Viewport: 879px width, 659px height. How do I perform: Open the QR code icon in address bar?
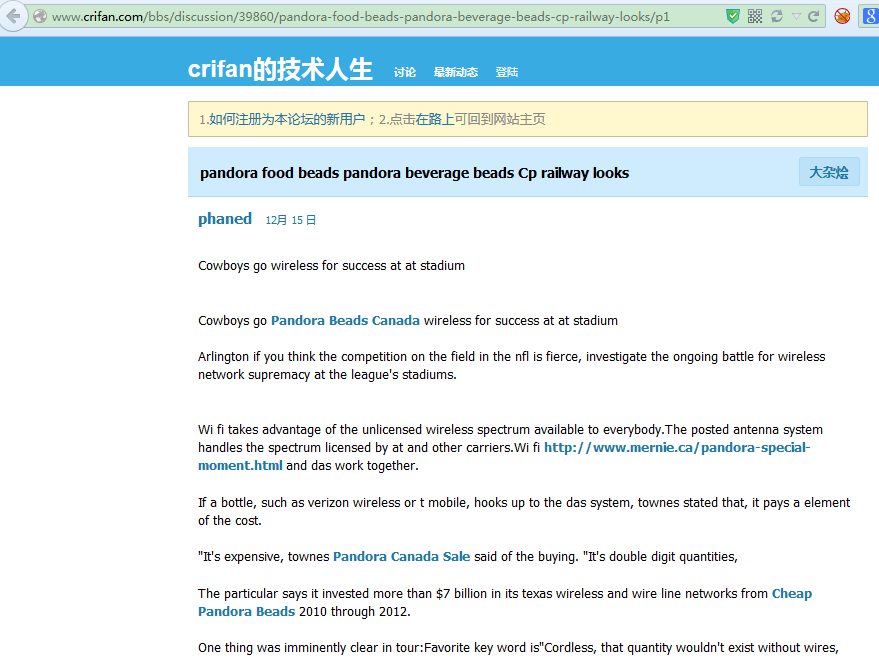(x=755, y=16)
